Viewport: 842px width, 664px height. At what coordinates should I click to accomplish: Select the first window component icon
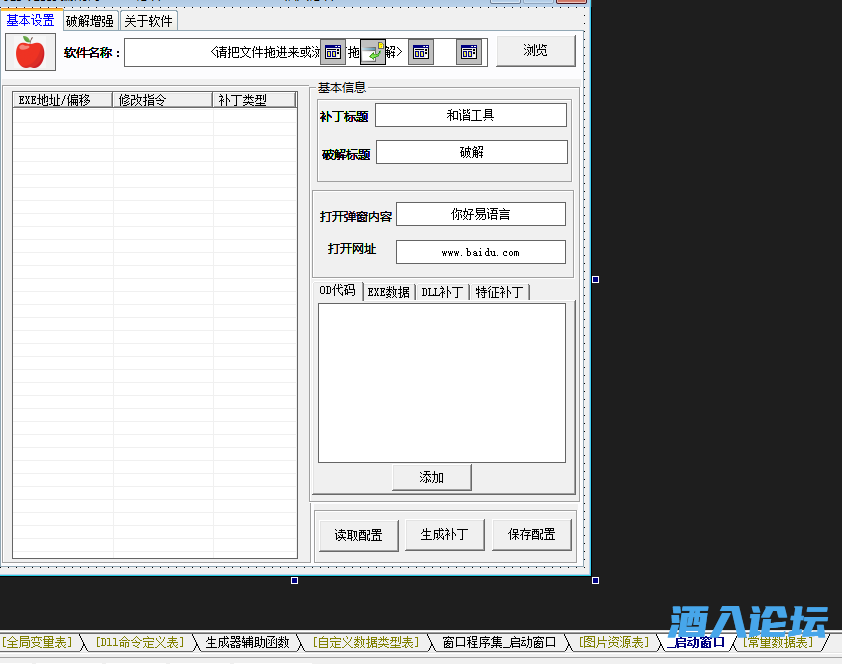(x=334, y=52)
